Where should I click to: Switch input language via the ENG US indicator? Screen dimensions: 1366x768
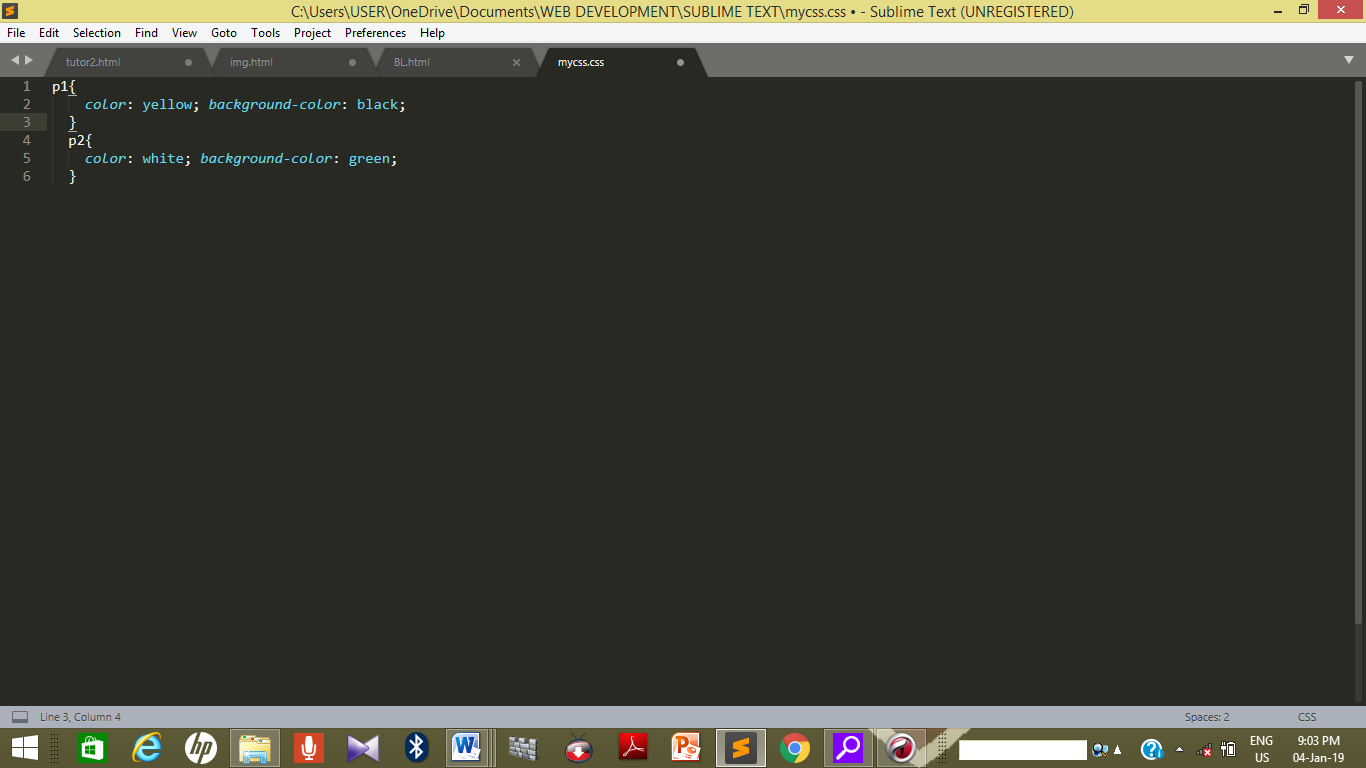1262,748
